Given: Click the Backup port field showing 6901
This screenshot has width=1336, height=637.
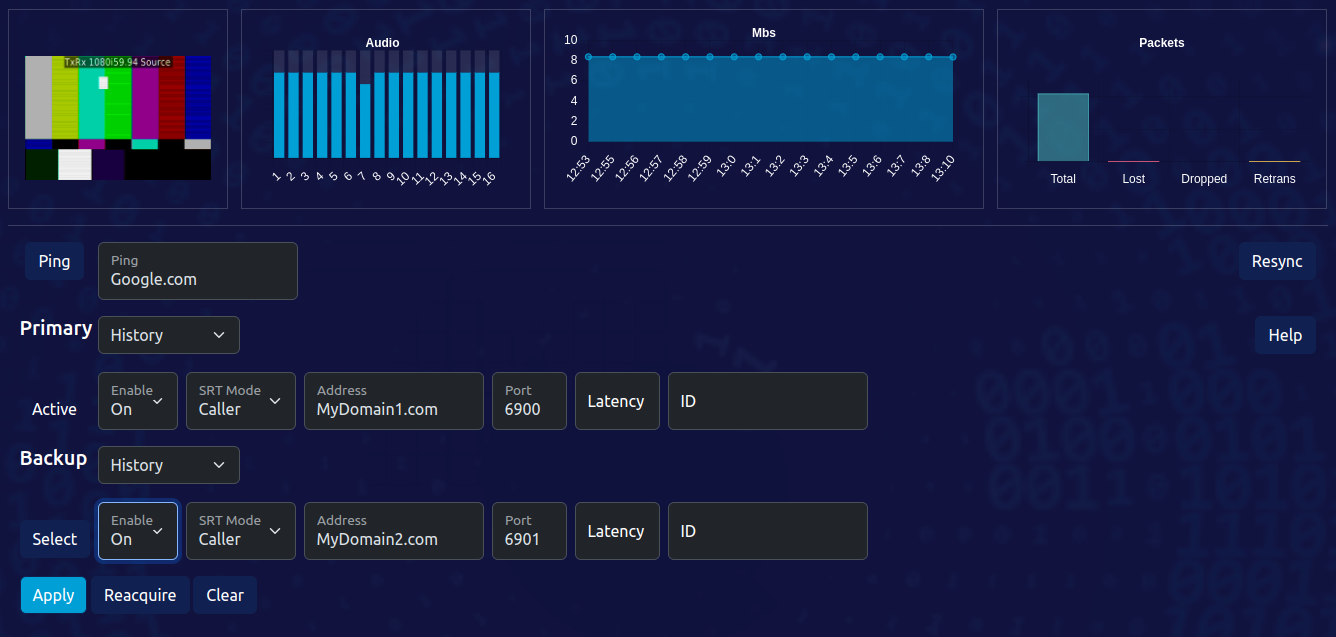Looking at the screenshot, I should point(529,531).
